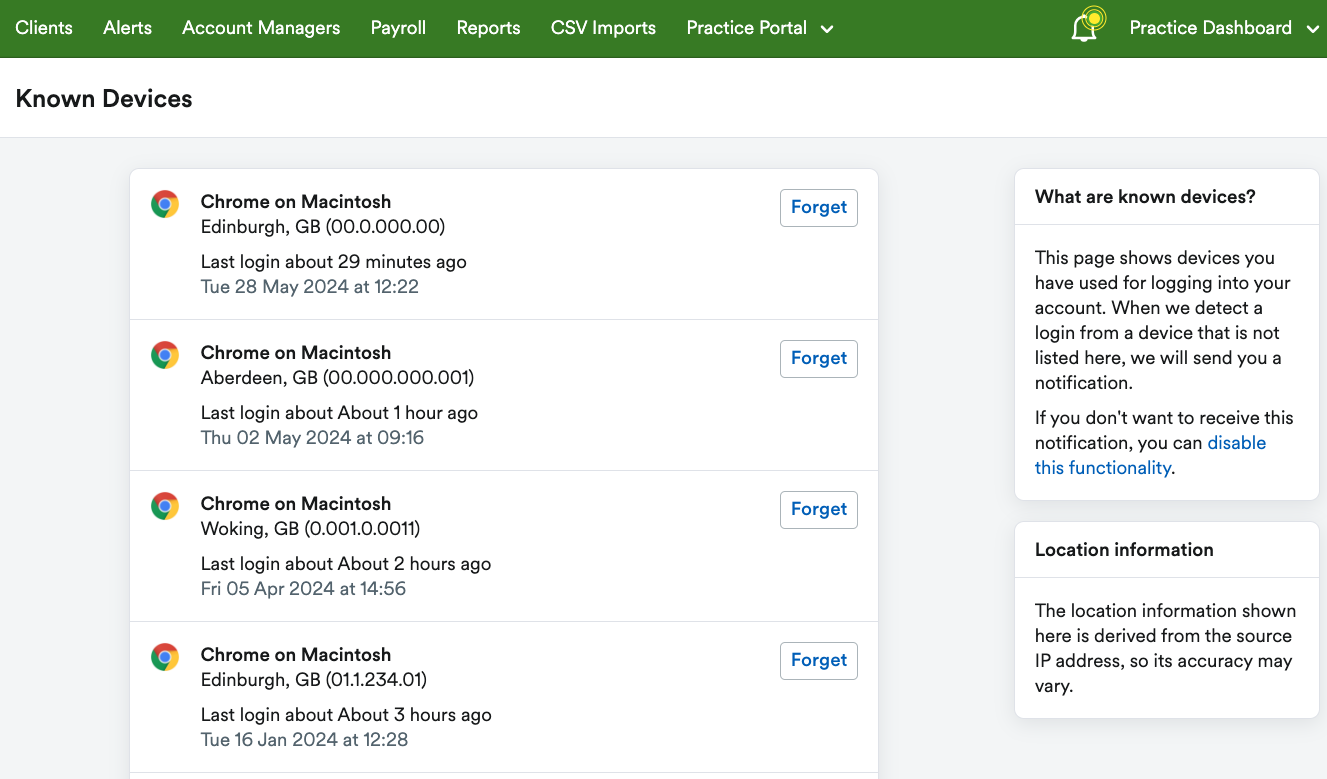Forget the Edinburgh device last seen 28 May

pos(818,207)
